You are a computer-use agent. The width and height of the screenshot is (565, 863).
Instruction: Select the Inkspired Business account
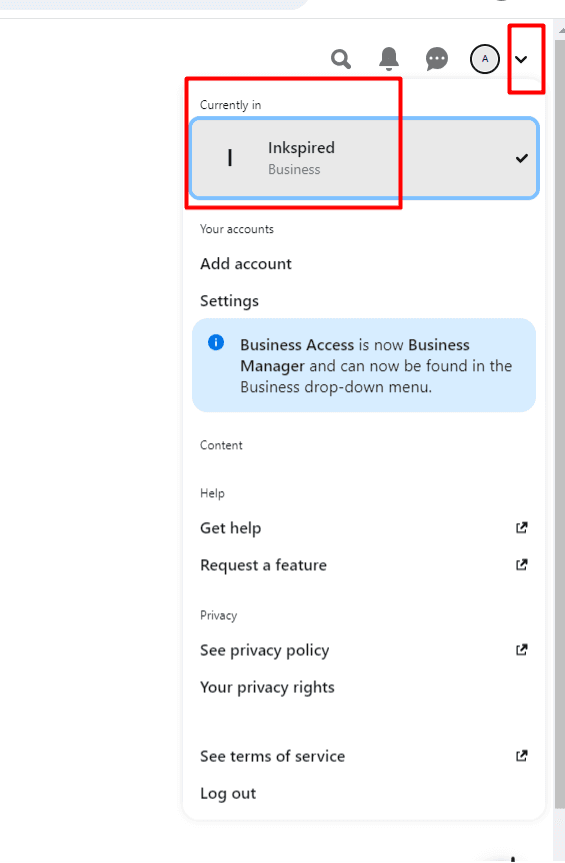pyautogui.click(x=364, y=158)
